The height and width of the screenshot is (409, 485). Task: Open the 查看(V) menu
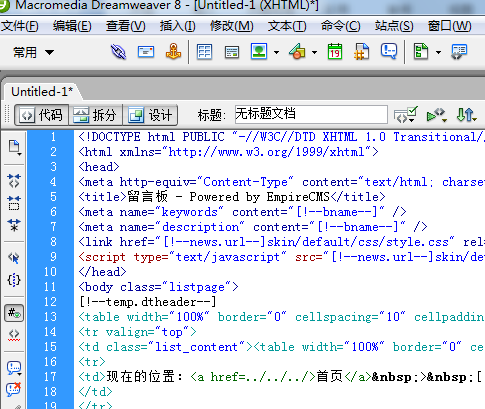126,26
